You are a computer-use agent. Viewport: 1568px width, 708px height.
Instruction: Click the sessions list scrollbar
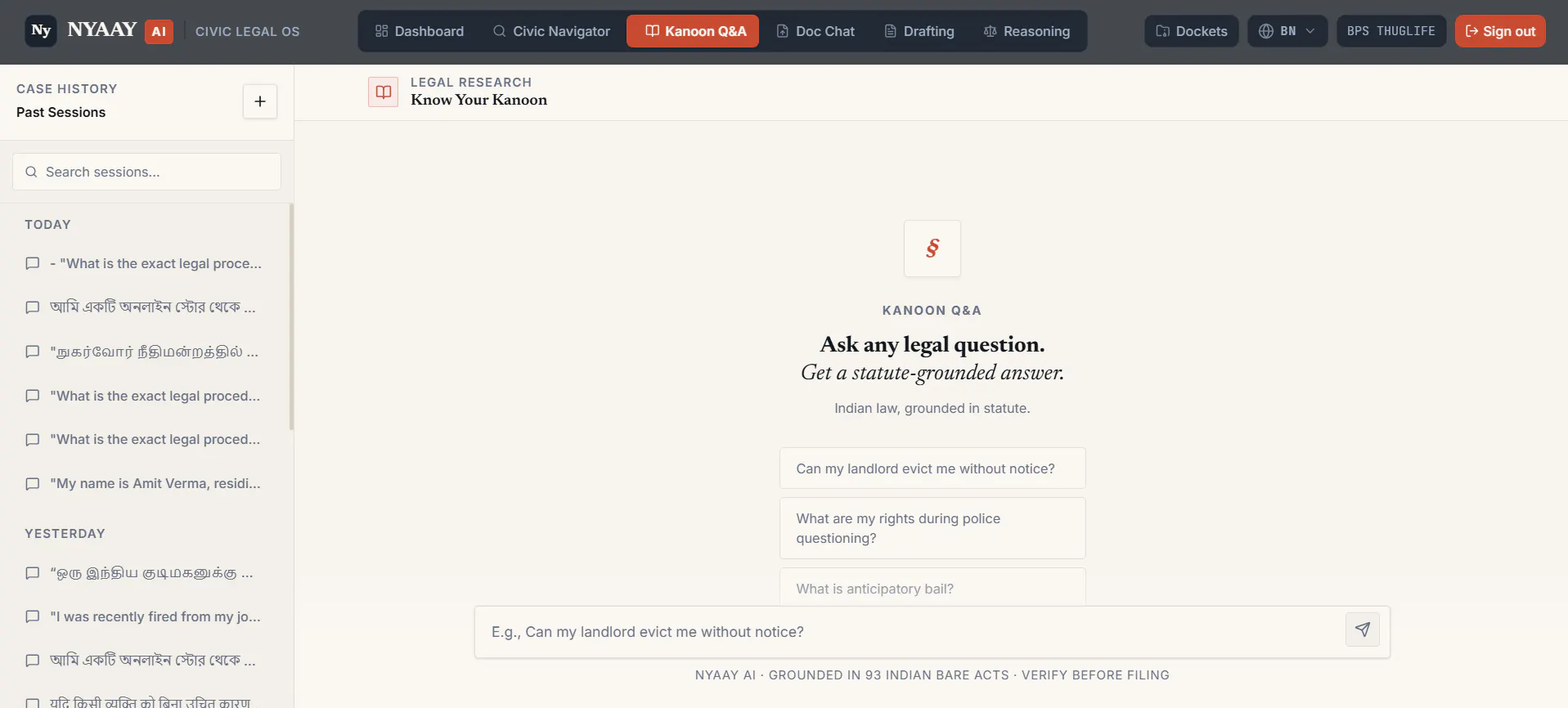pyautogui.click(x=291, y=317)
